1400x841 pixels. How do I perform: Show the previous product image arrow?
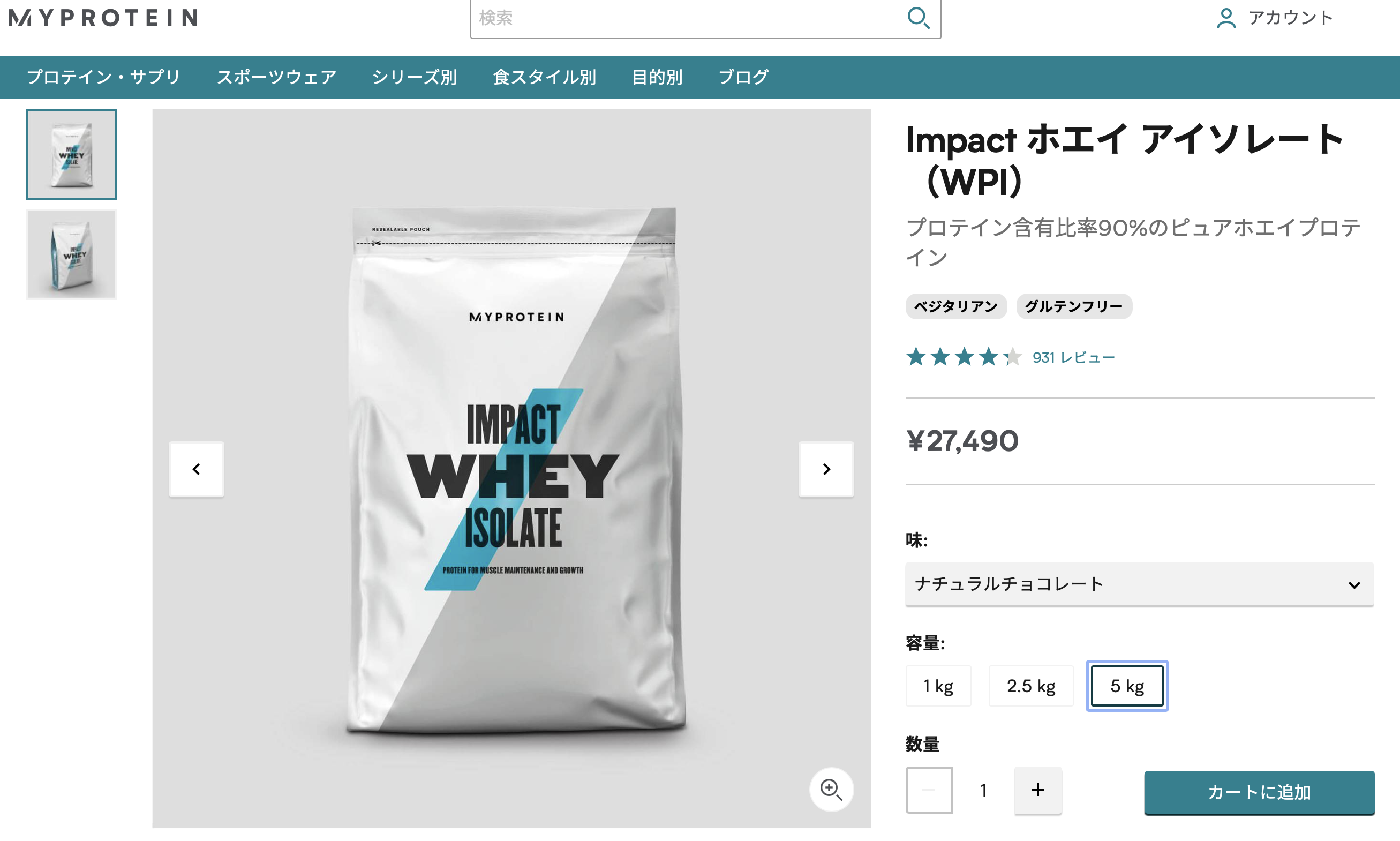(x=197, y=469)
